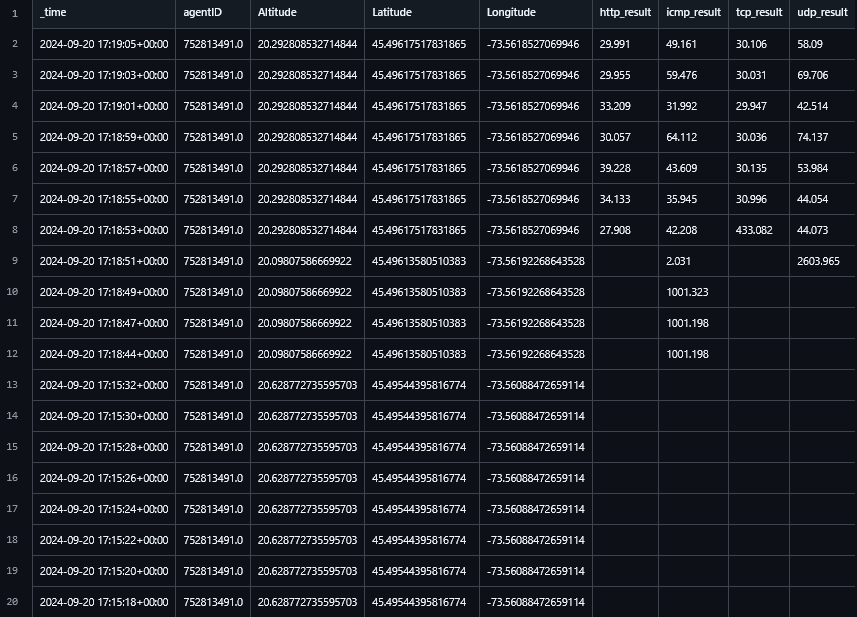This screenshot has height=617, width=857.
Task: Select the timestamp 2024-09-20 17:18:44+00:00
Action: coord(104,354)
